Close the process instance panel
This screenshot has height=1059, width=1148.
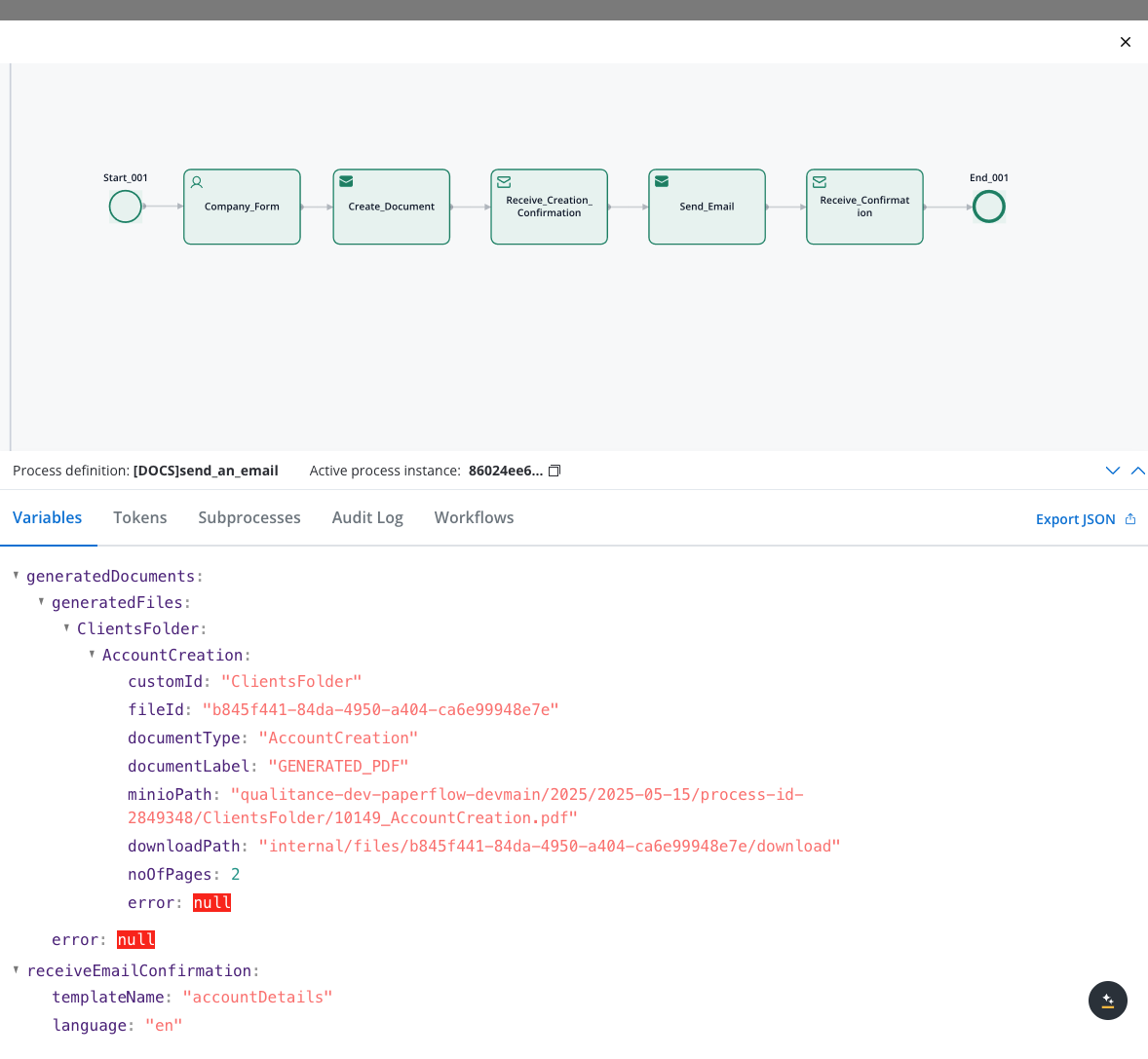1126,42
